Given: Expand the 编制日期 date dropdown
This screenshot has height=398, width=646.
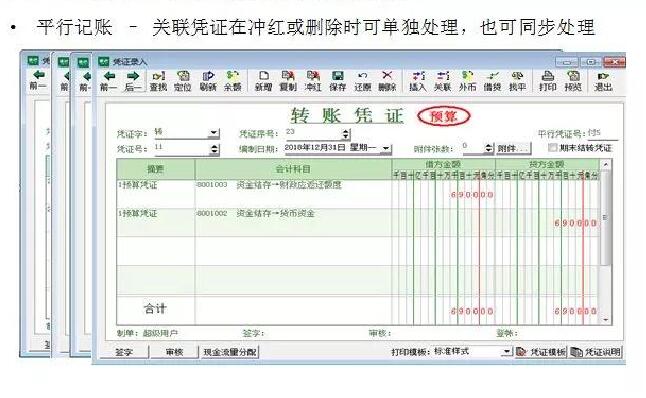Looking at the screenshot, I should [x=386, y=148].
